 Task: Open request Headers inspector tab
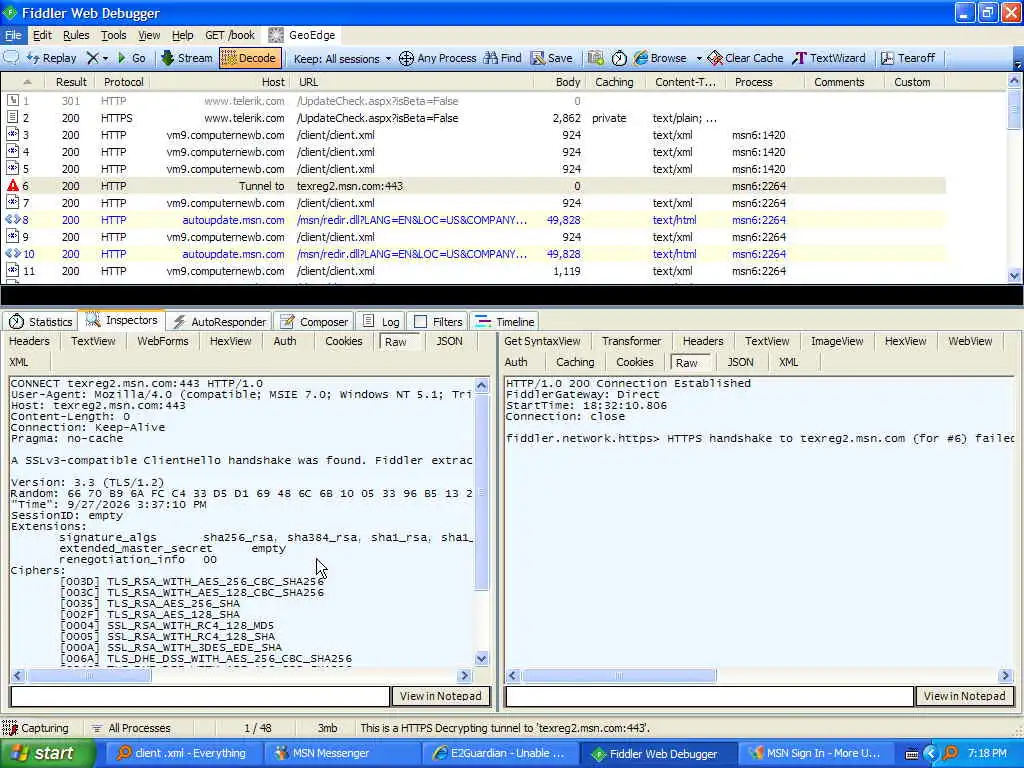[29, 342]
